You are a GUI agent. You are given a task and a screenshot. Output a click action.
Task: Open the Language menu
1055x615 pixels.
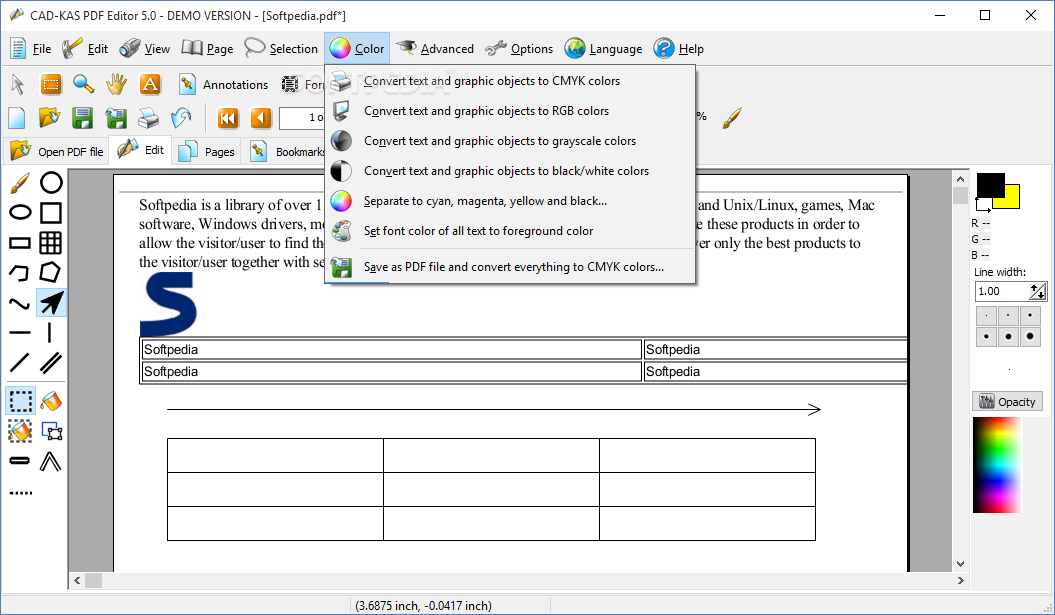pyautogui.click(x=604, y=48)
